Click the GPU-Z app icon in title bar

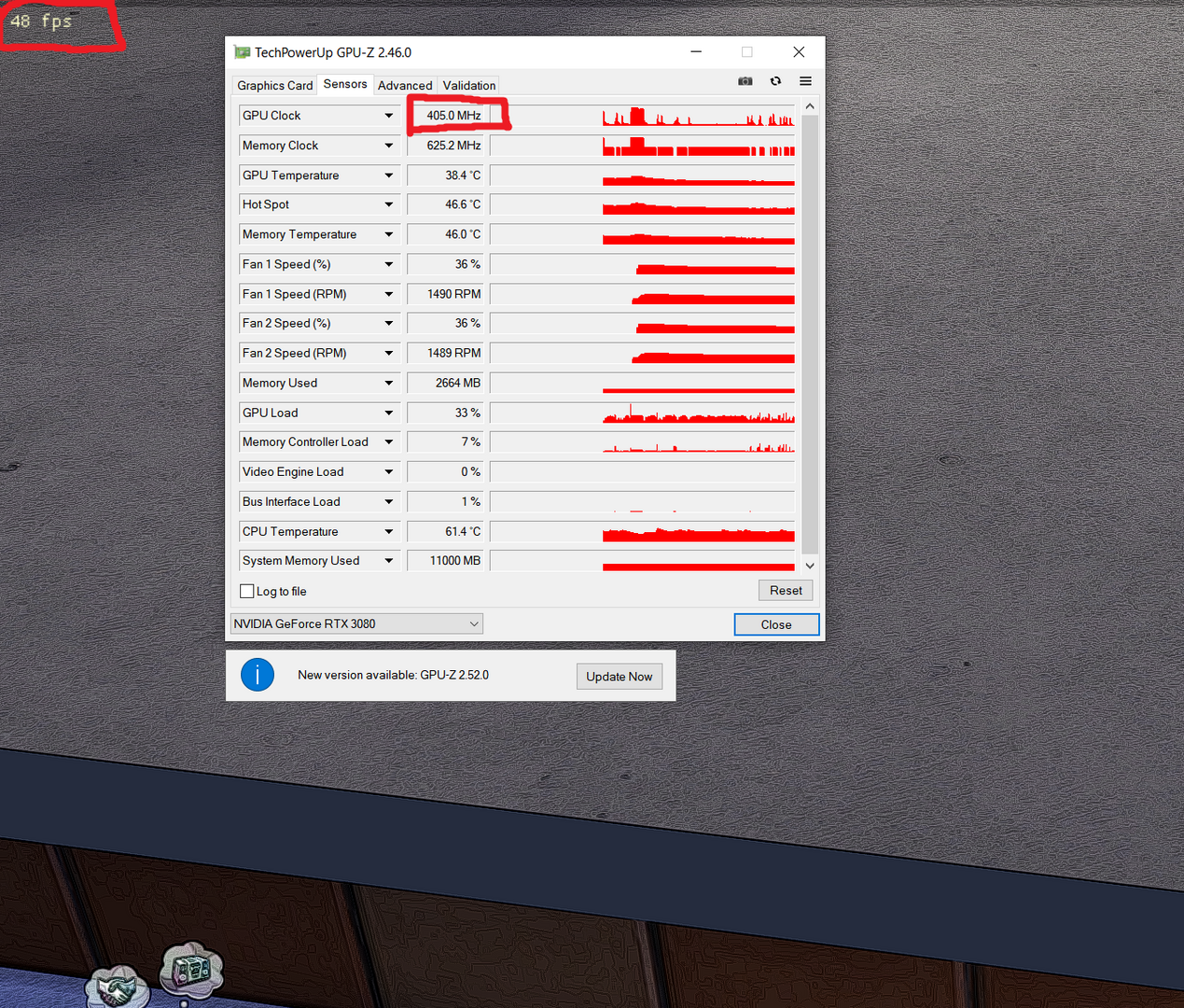243,52
